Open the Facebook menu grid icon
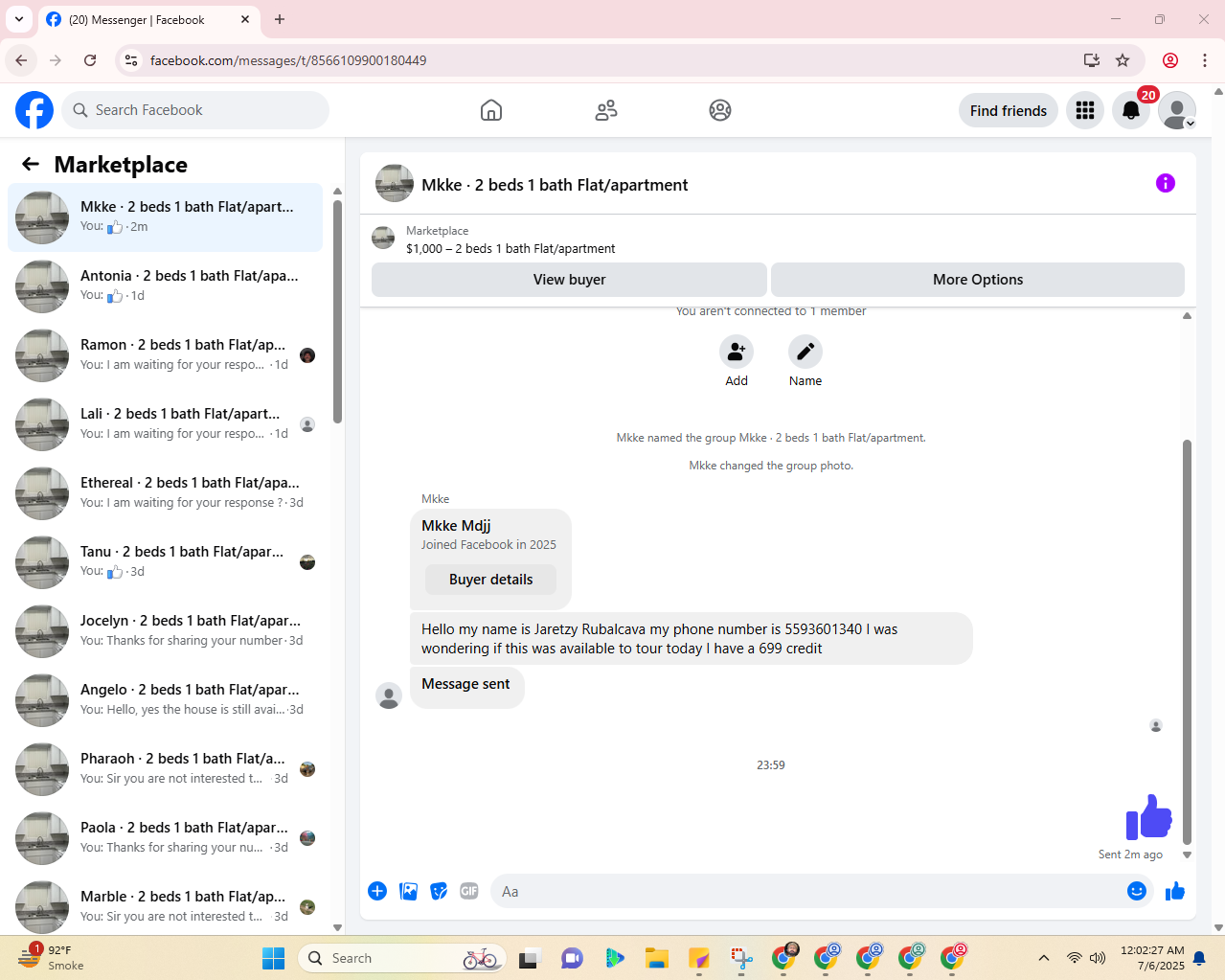The width and height of the screenshot is (1225, 980). tap(1085, 111)
